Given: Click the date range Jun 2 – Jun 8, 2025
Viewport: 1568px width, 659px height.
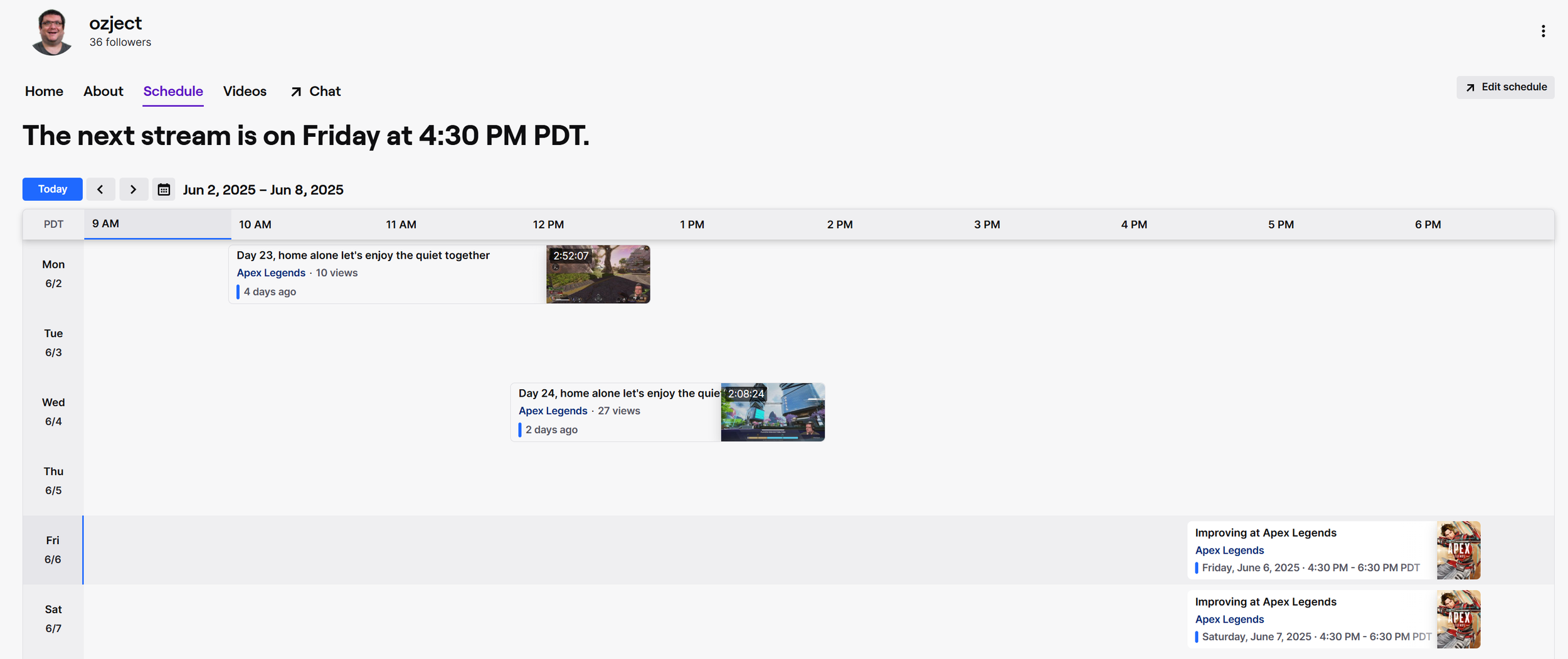Looking at the screenshot, I should [263, 190].
